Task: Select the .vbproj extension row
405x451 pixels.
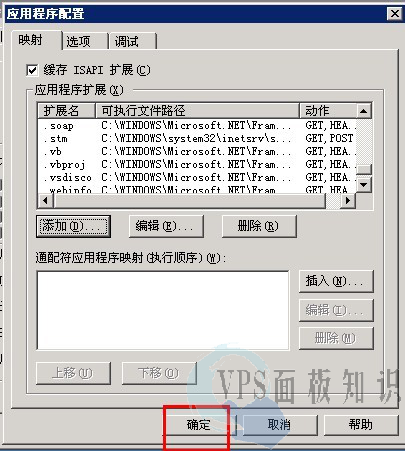Action: click(197, 164)
